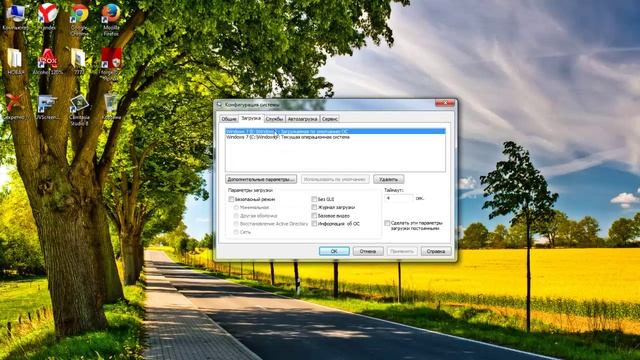This screenshot has height=360, width=640.
Task: Tick the make boot settings permanent checkbox
Action: (x=387, y=223)
